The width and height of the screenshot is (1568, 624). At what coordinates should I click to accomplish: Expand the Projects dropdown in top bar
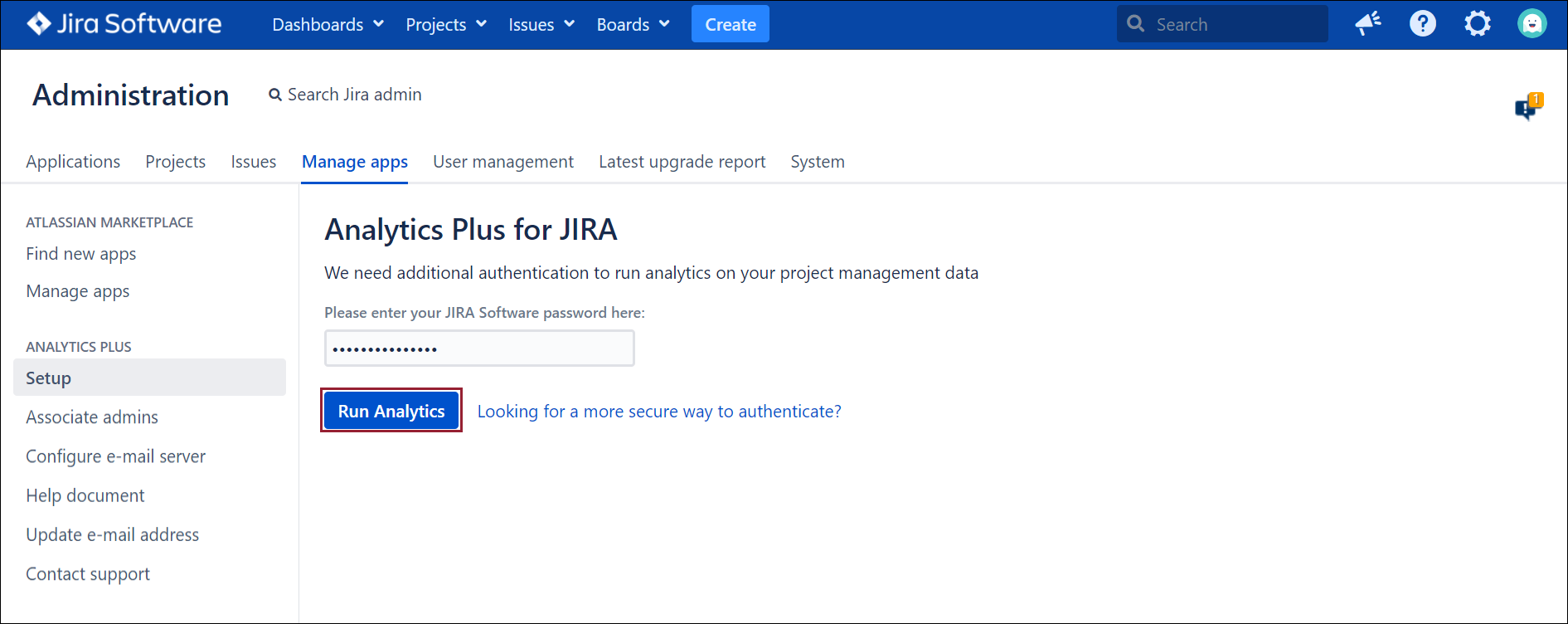coord(445,25)
